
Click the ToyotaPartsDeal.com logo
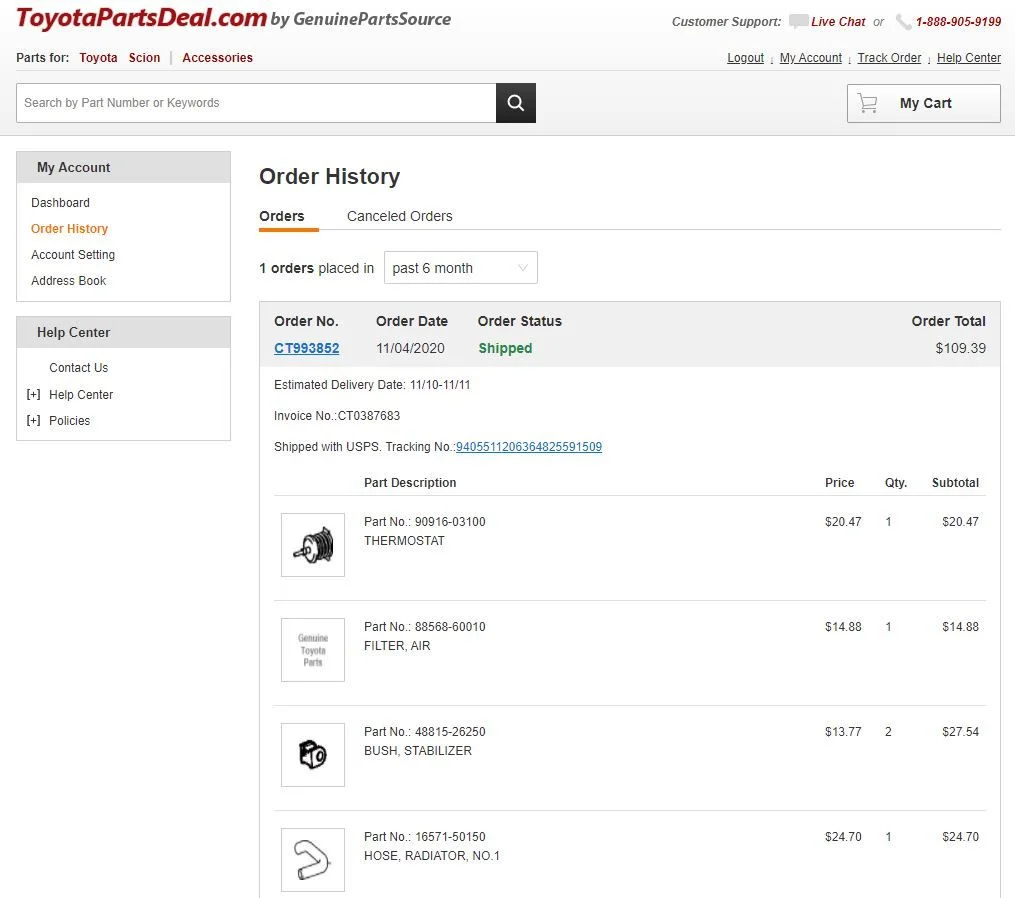141,18
